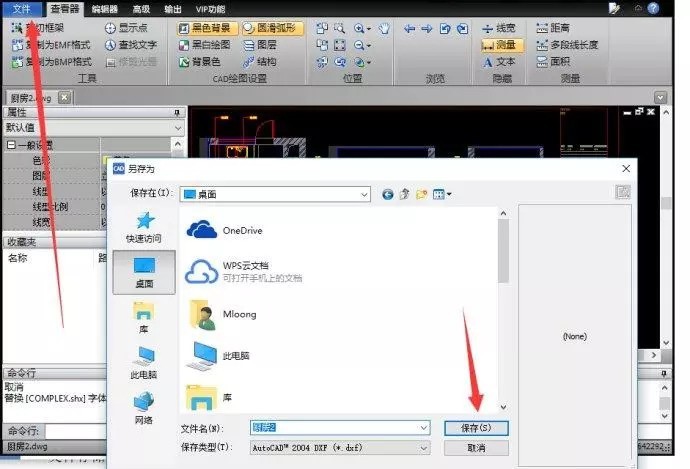Click the 命令行 command input field
The image size is (690, 469).
[76, 431]
